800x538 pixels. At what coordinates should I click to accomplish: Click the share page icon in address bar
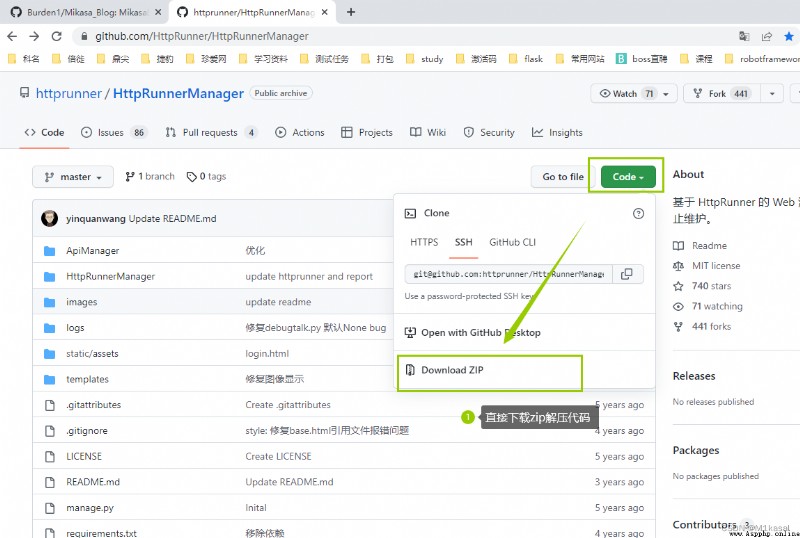click(x=766, y=36)
